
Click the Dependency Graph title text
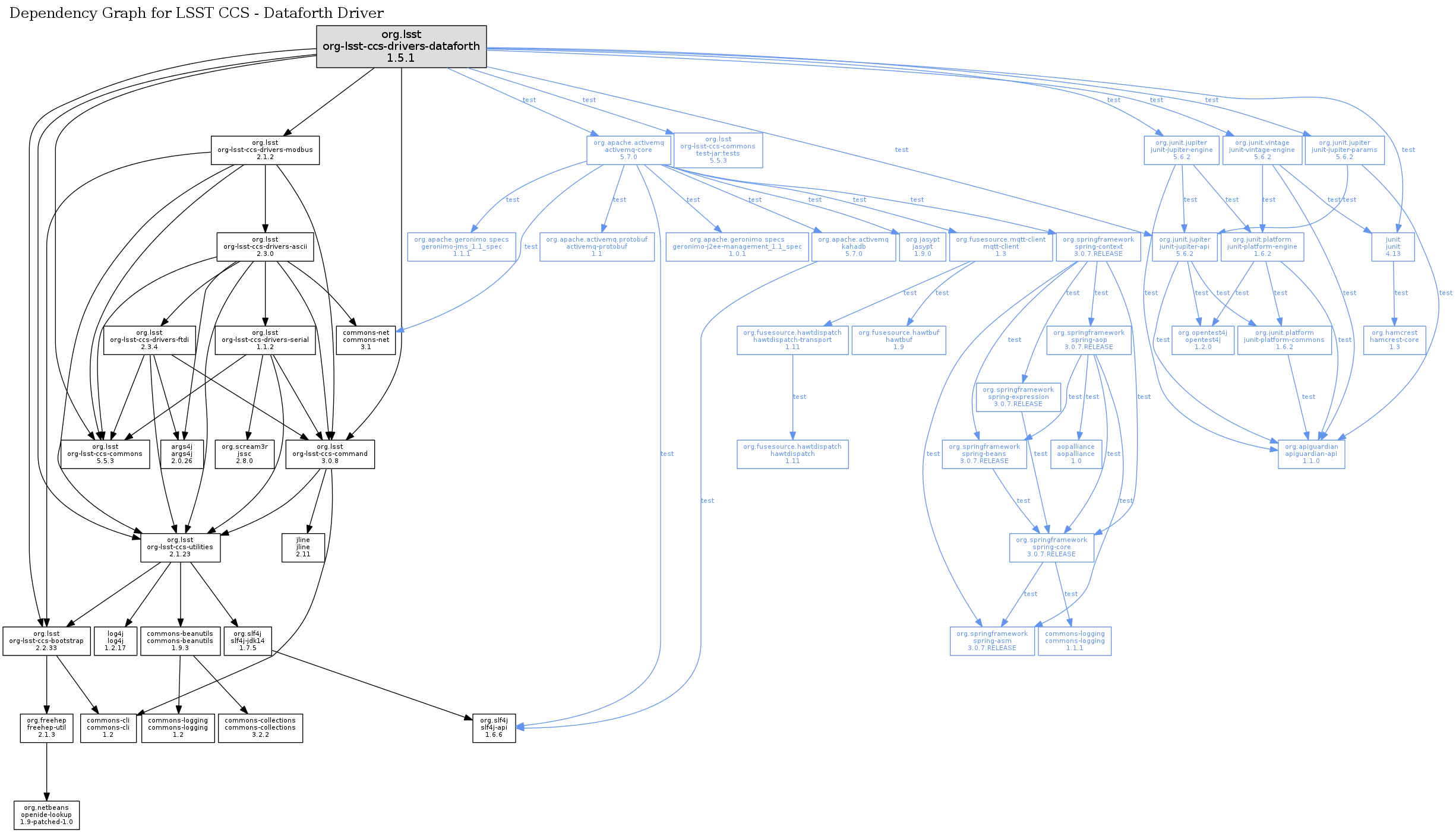click(x=196, y=13)
